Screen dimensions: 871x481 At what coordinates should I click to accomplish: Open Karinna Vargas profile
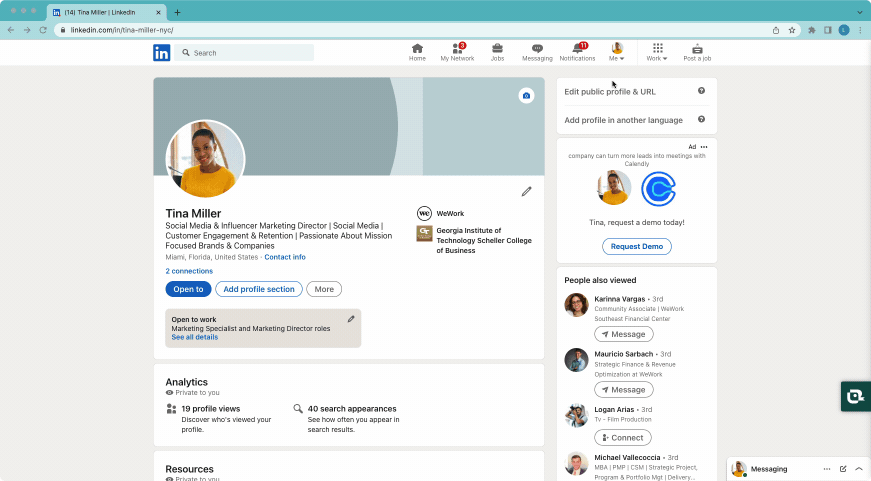[619, 299]
